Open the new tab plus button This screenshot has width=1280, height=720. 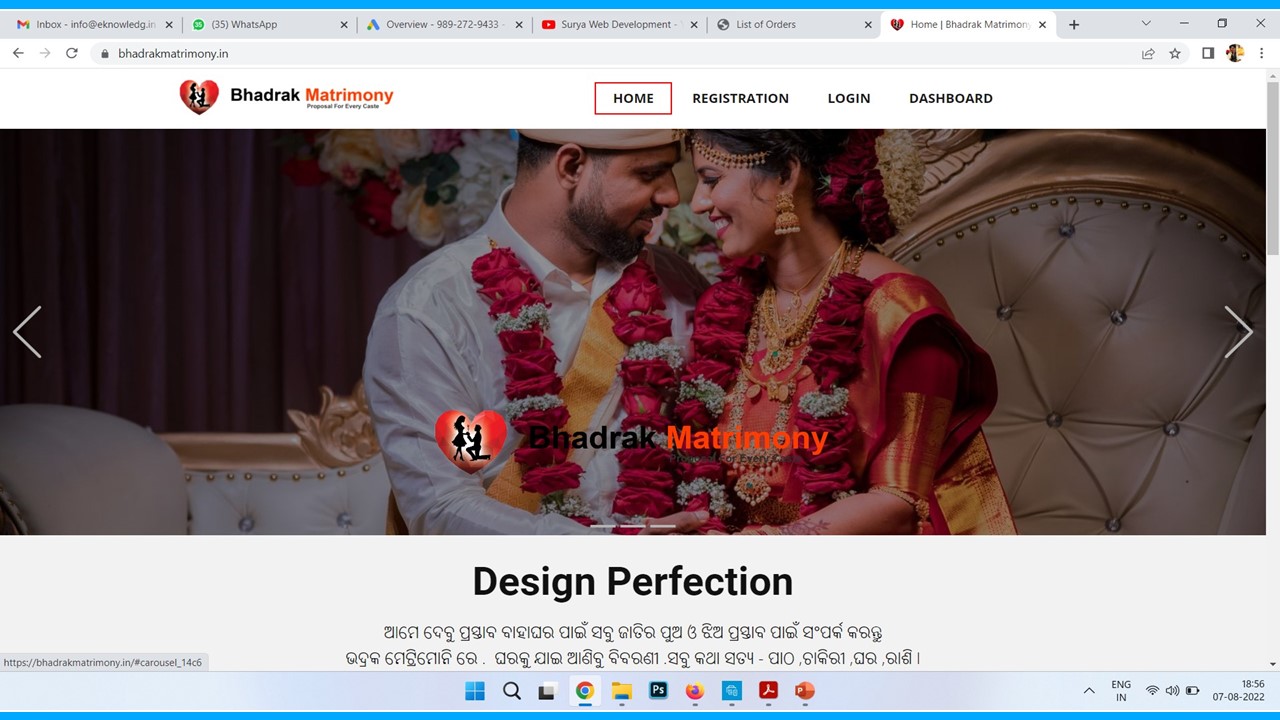[1074, 24]
